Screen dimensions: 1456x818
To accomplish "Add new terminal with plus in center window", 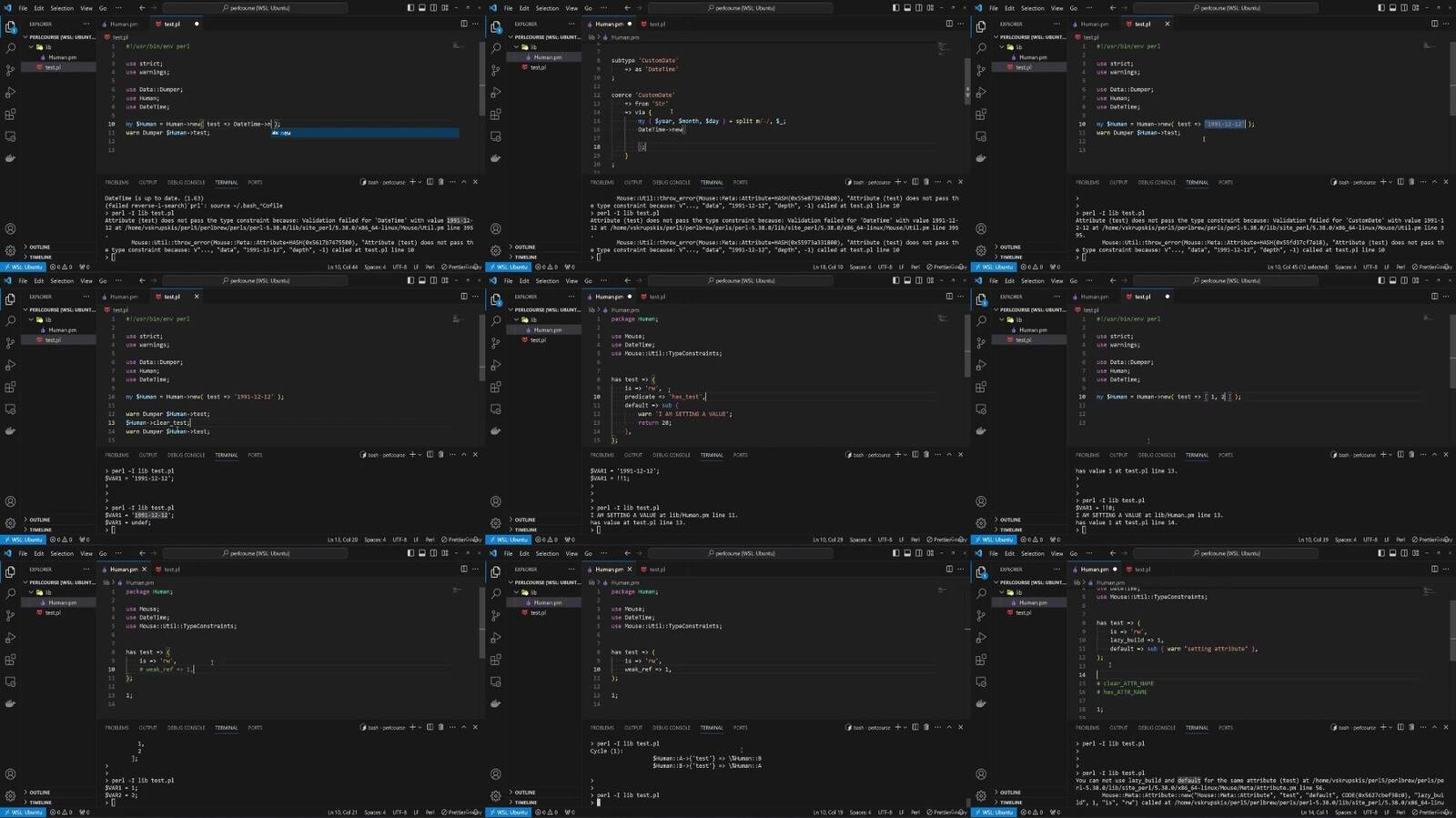I will click(x=897, y=455).
